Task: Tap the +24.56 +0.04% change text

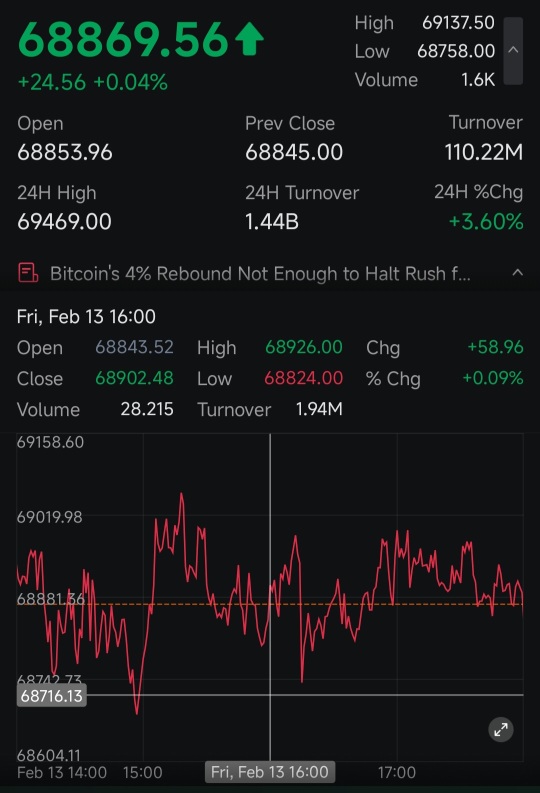Action: pos(93,82)
